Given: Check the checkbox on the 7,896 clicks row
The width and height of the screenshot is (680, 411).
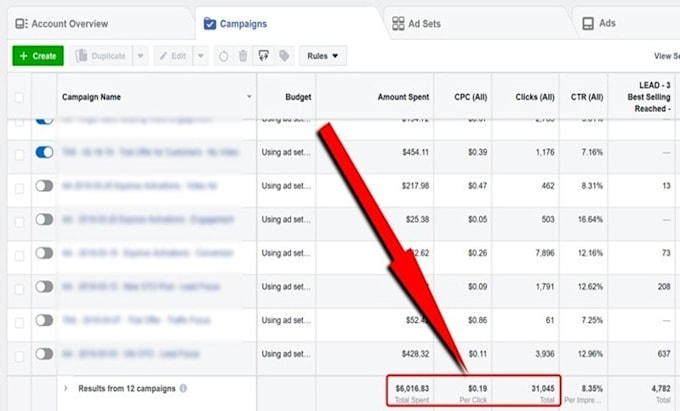Looking at the screenshot, I should point(20,255).
